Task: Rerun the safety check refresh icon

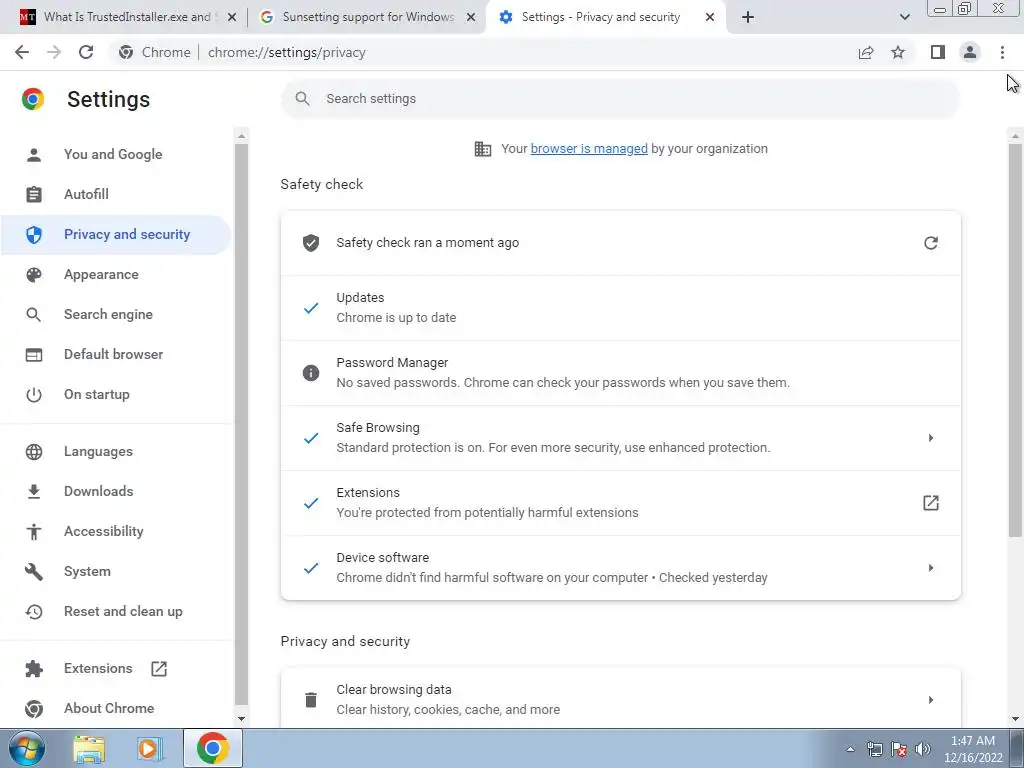Action: (x=931, y=243)
